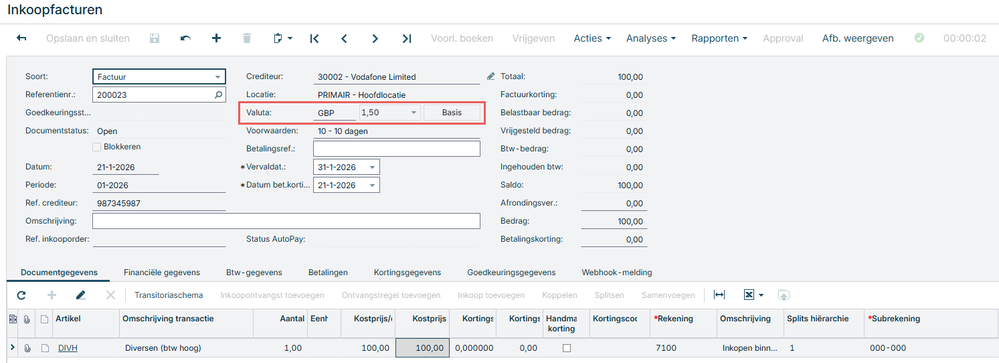Click the Transitoriaschema button
Viewport: 999px width, 363px height.
coord(169,295)
